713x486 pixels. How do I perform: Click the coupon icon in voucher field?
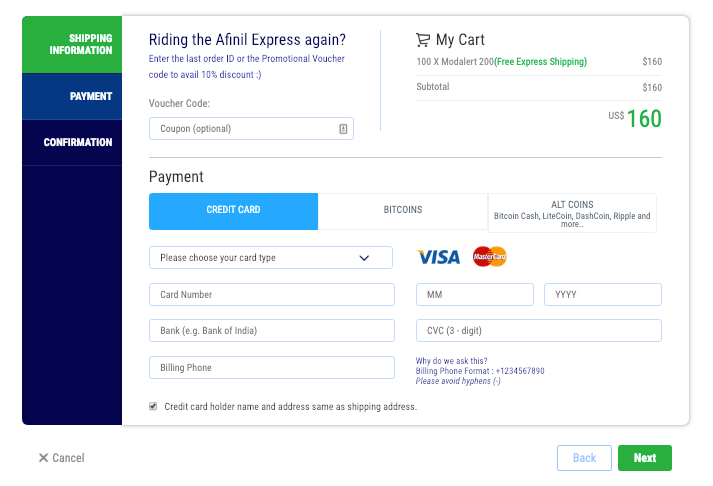click(343, 129)
